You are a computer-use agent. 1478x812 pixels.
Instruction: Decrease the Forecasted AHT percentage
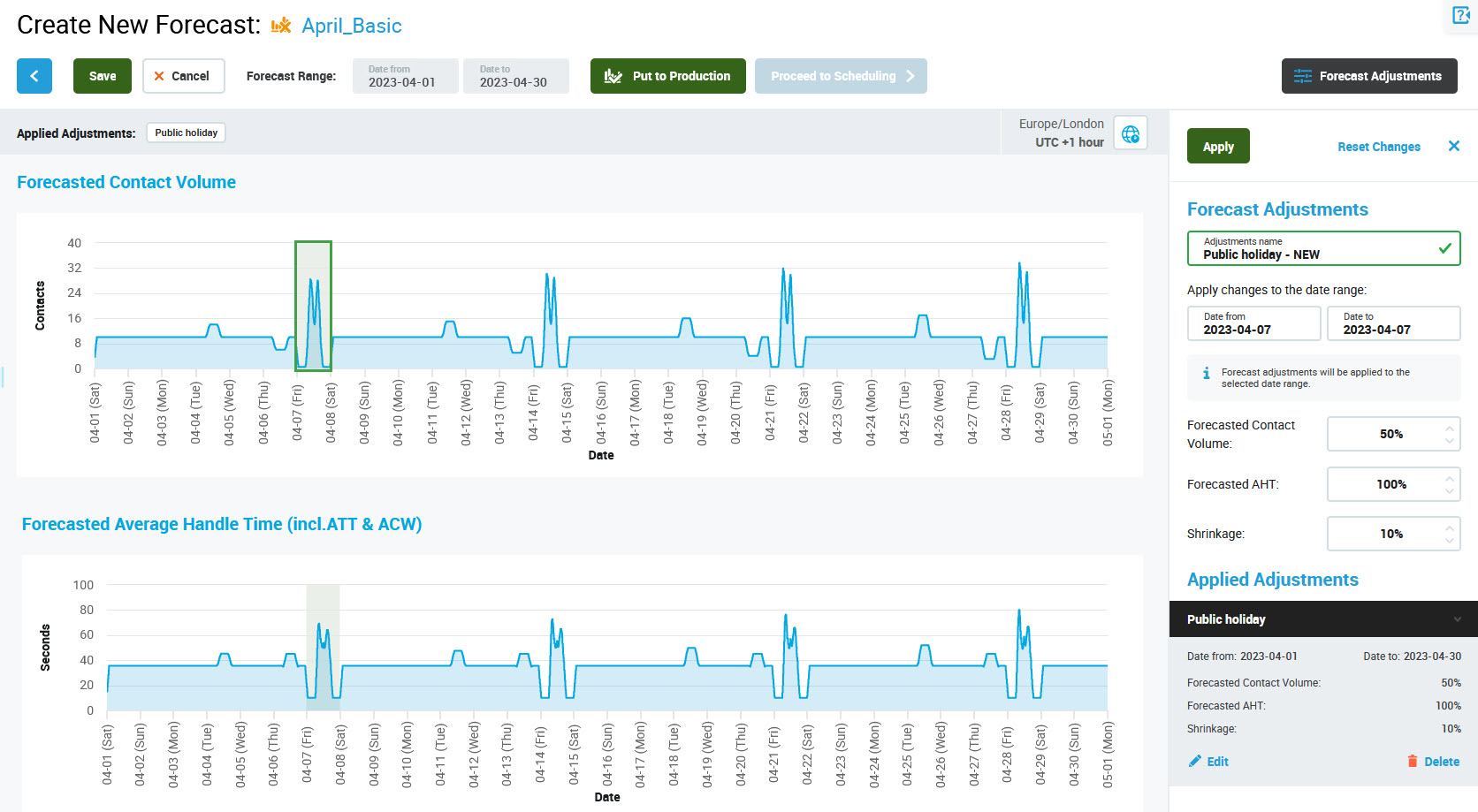[x=1449, y=489]
